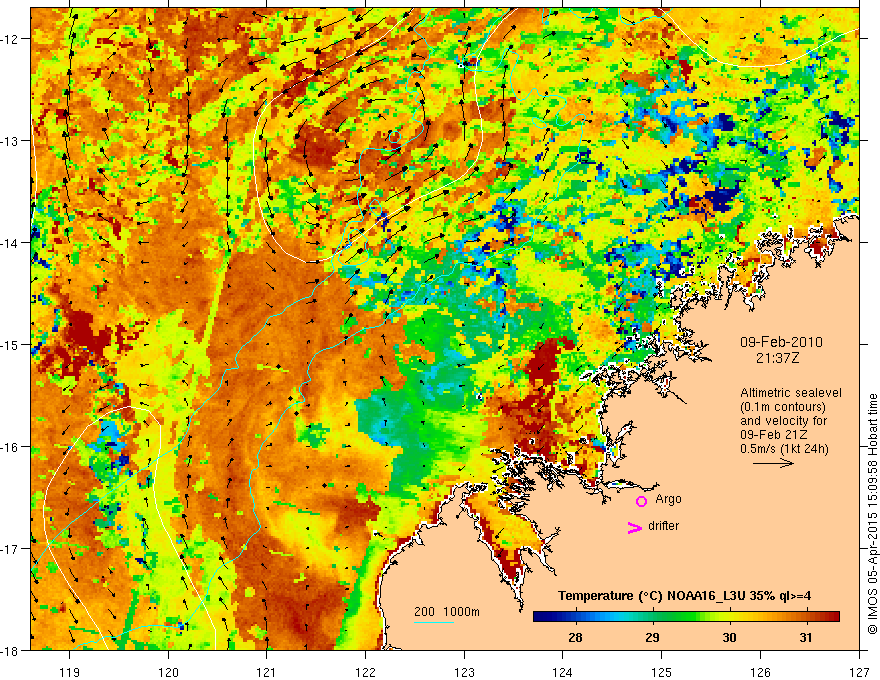Click the latitude axis label -17

tap(10, 548)
